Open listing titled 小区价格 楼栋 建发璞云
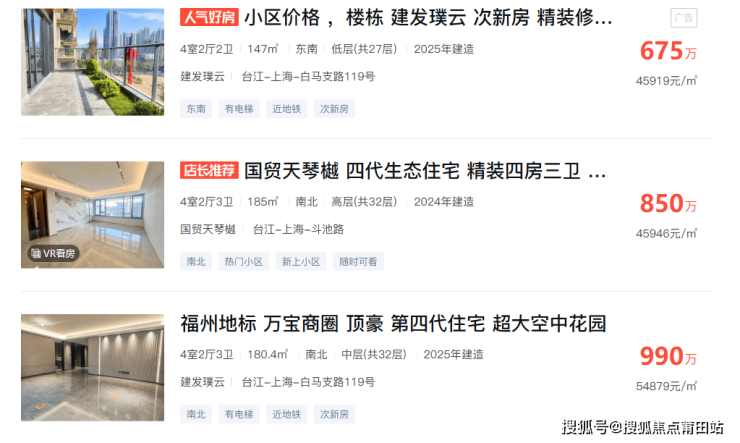 coord(428,18)
